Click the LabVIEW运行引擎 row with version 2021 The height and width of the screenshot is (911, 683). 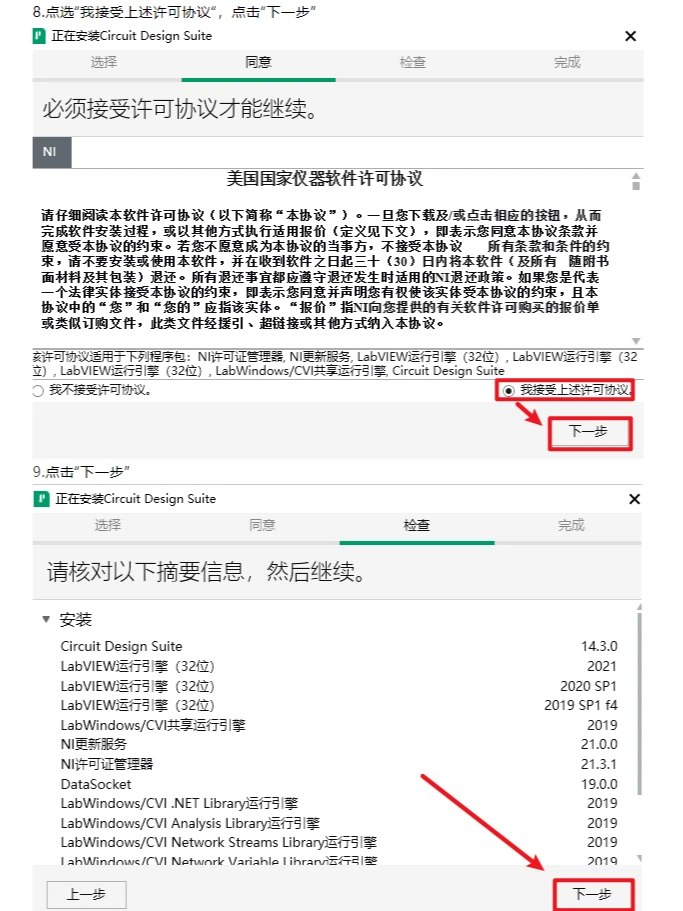pyautogui.click(x=339, y=666)
